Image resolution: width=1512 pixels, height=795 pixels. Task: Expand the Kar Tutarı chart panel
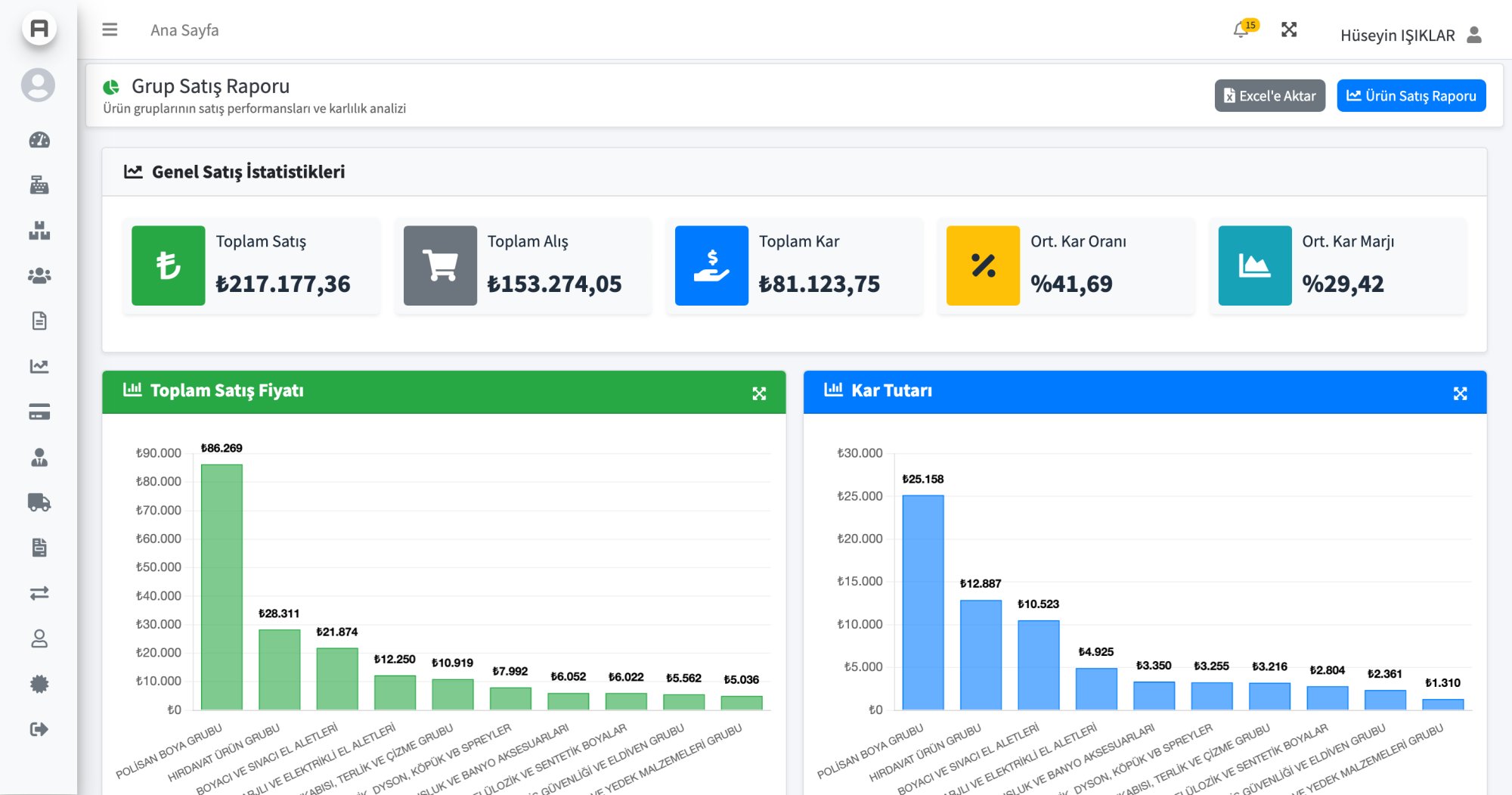1460,393
